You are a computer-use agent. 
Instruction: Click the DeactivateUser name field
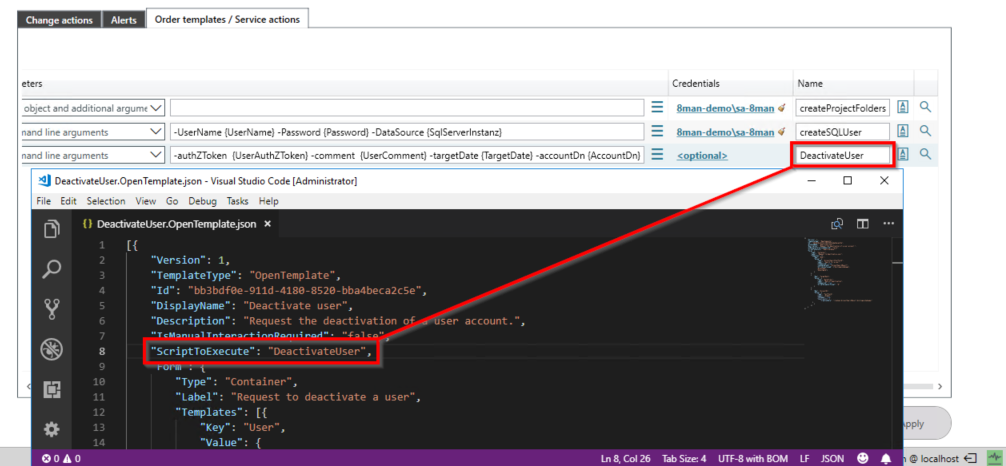click(842, 155)
